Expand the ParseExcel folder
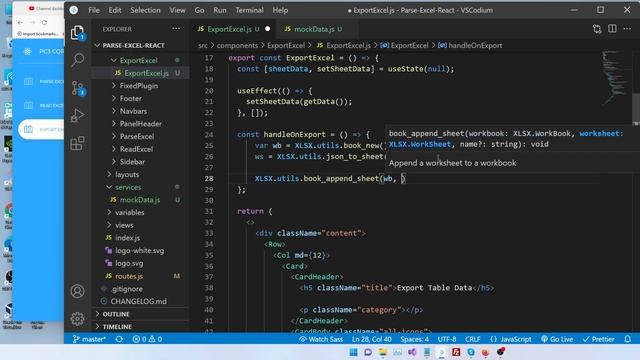Viewport: 640px width, 360px height. (x=137, y=136)
